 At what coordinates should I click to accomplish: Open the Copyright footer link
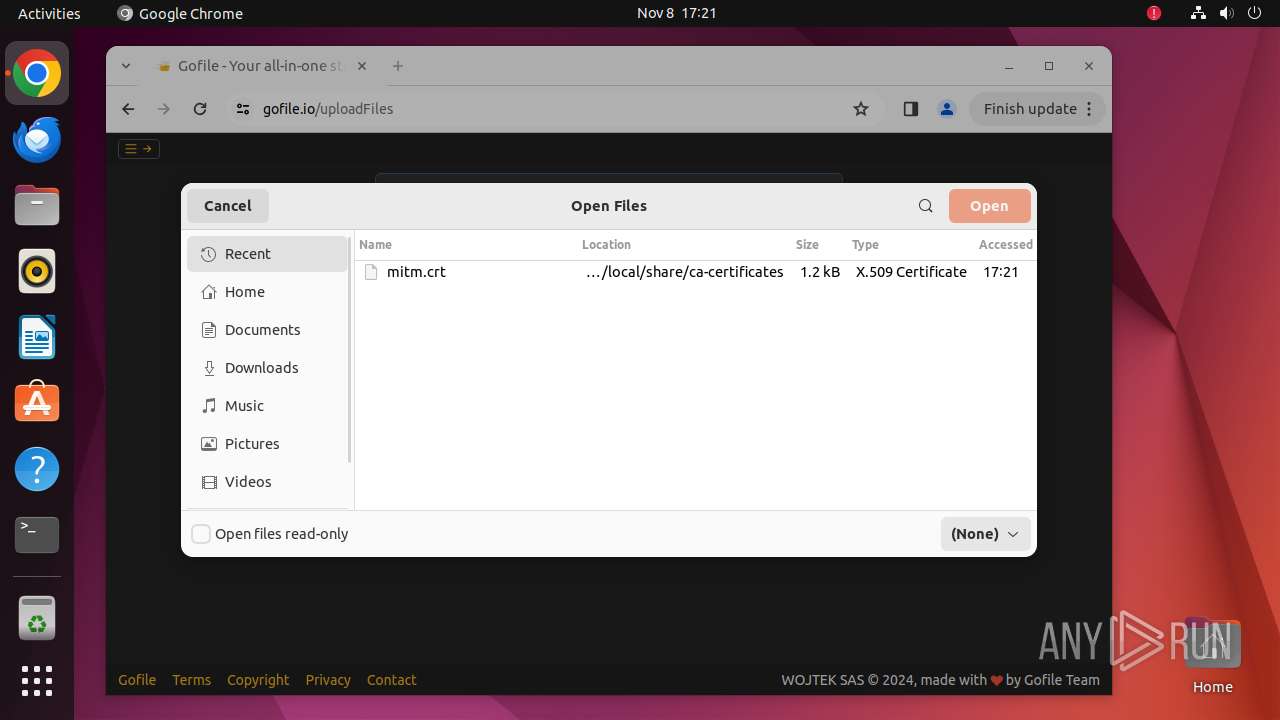tap(258, 680)
